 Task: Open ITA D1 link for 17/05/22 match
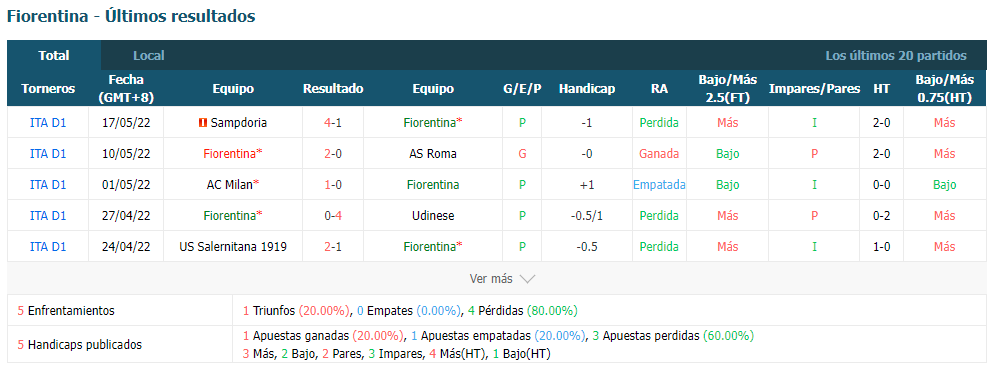pos(48,123)
